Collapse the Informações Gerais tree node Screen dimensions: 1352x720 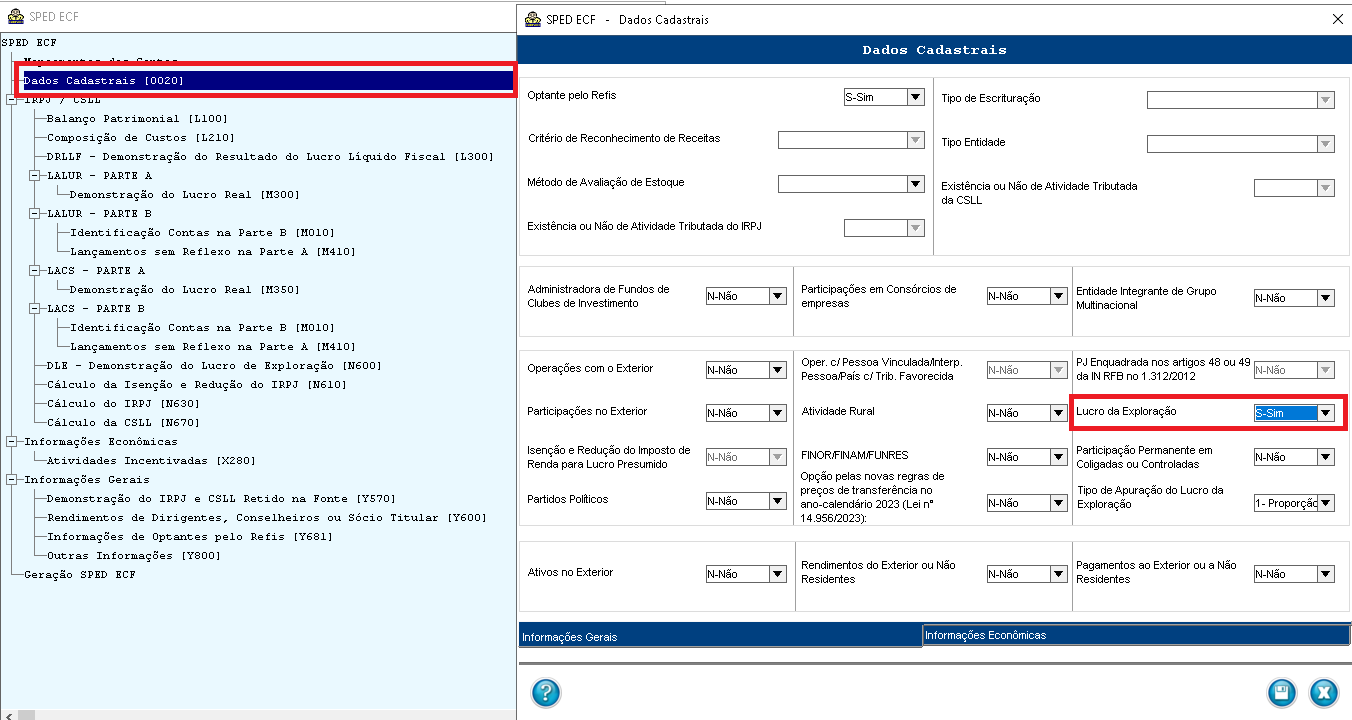coord(11,479)
